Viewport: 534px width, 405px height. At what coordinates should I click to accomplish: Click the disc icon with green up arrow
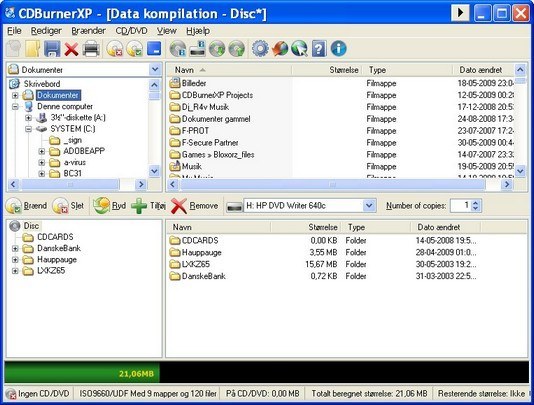(237, 49)
